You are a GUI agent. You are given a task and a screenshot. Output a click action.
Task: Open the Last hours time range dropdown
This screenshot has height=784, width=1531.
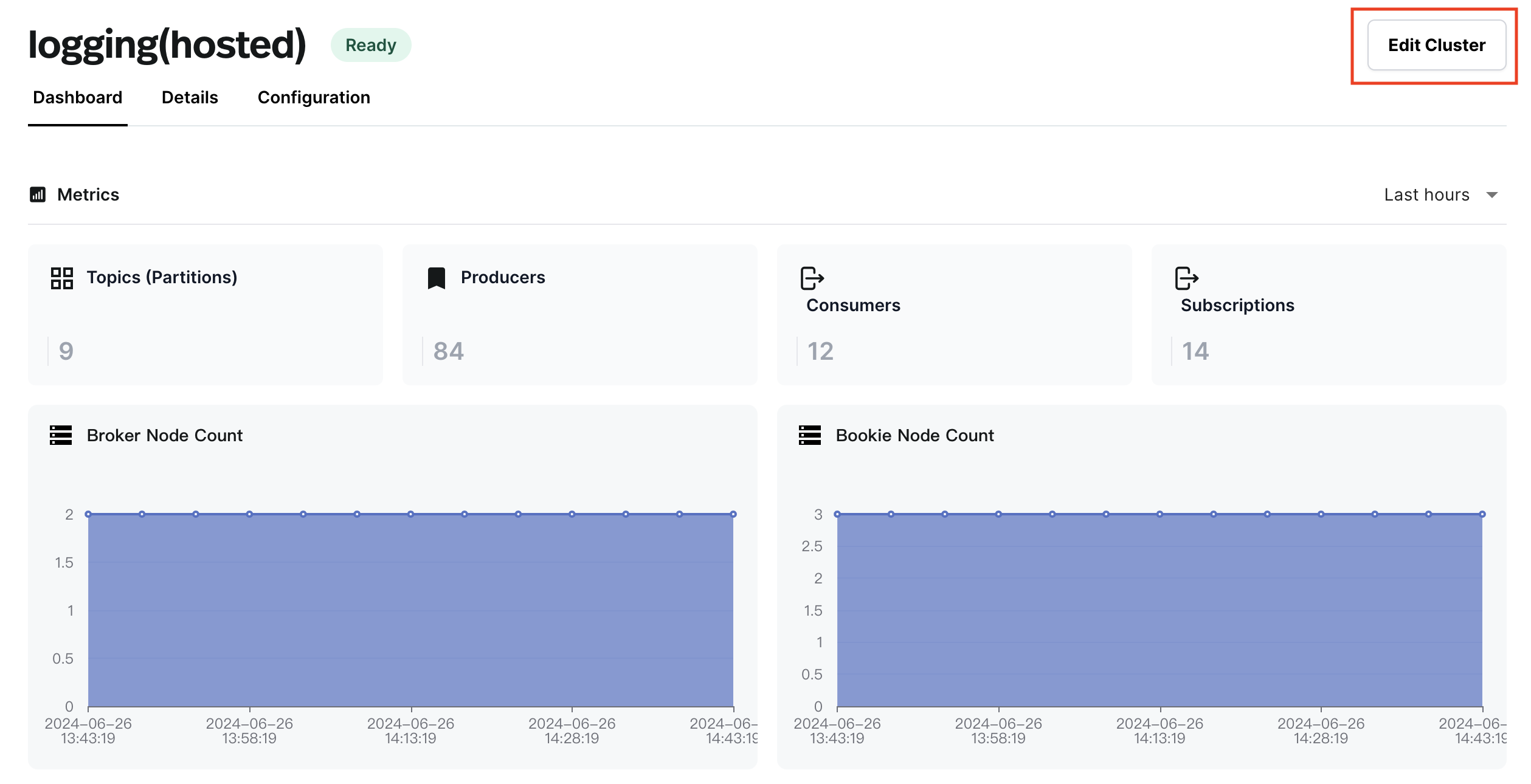click(1426, 194)
